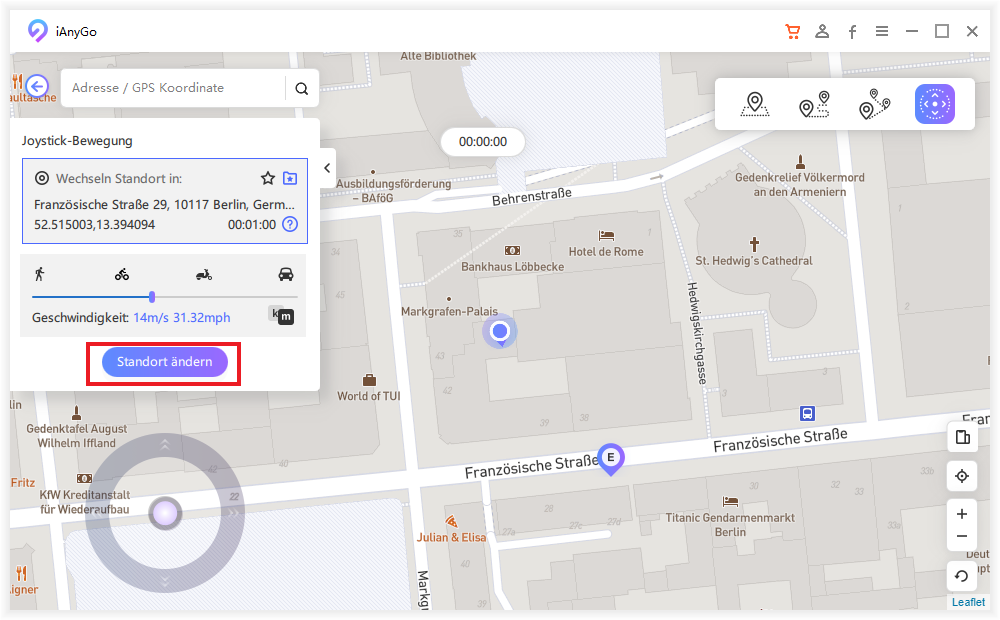Select single-location change mode icon
Viewport: 1000px width, 620px height.
click(755, 104)
